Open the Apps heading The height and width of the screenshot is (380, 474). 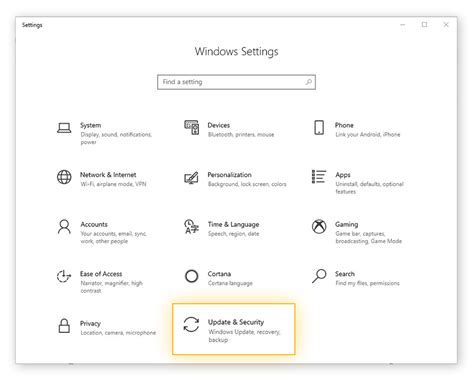tap(343, 175)
